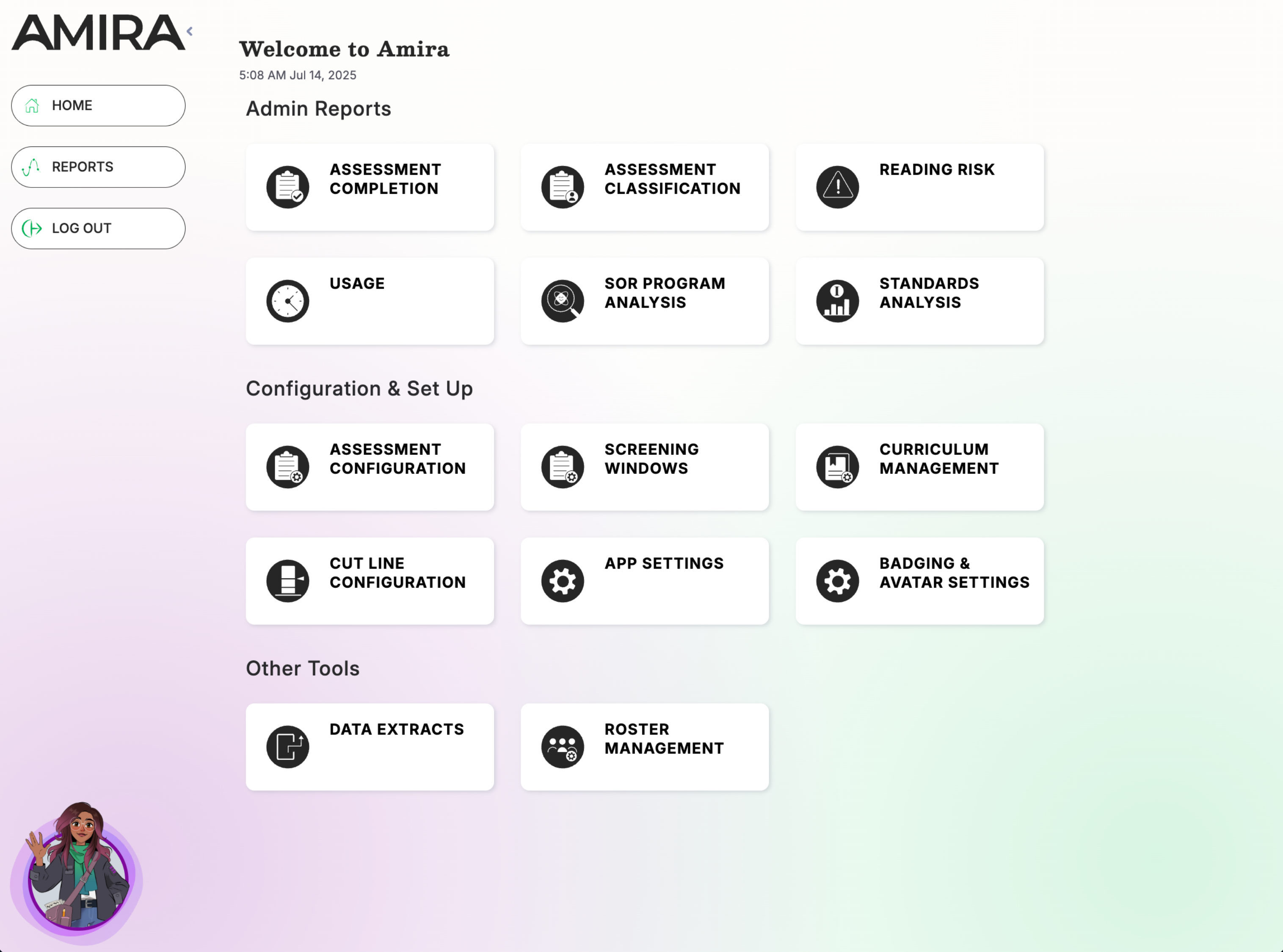Screen dimensions: 1283x952
Task: Click the Data Extracts export icon
Action: point(287,747)
